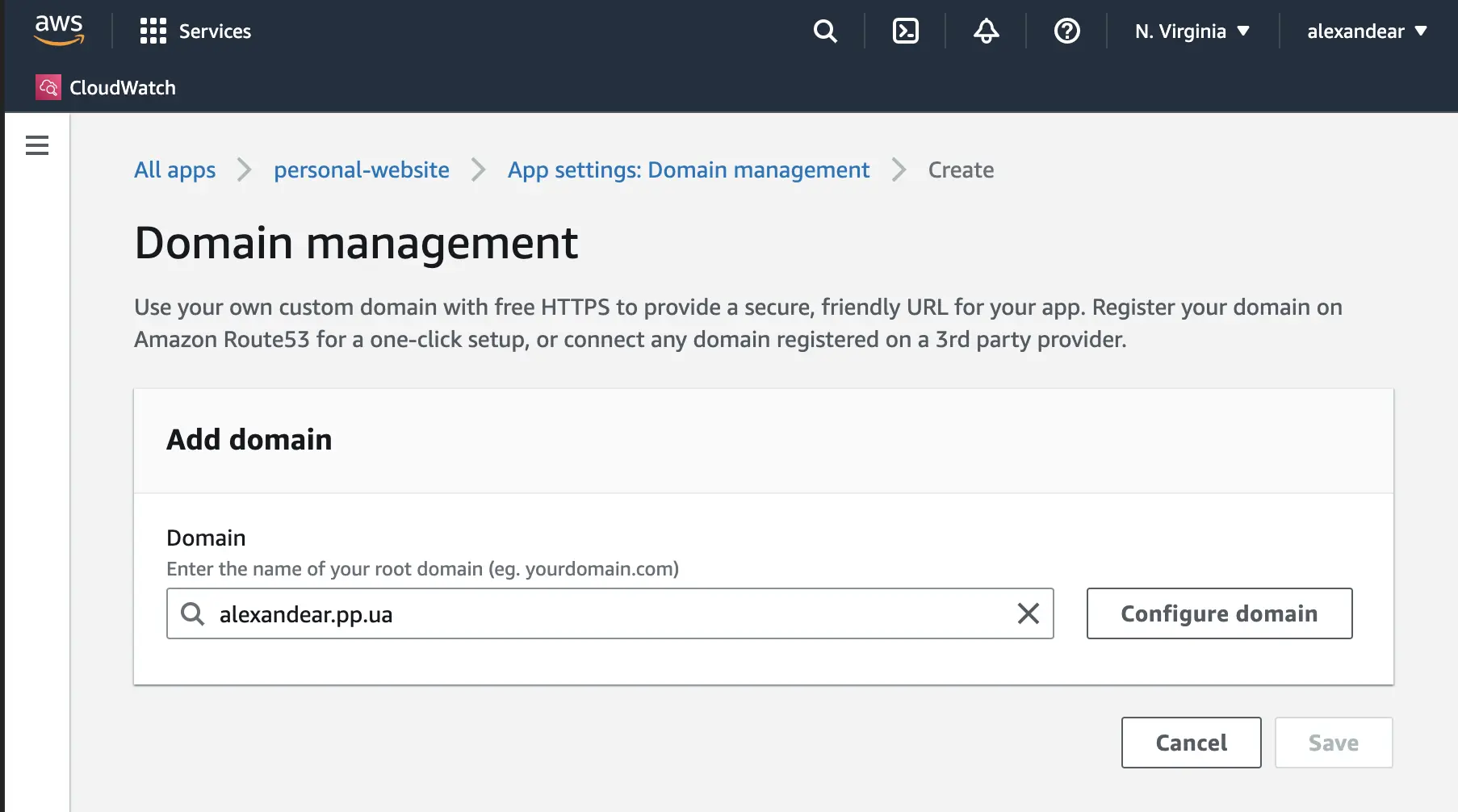Open the region selector chevron
This screenshot has width=1458, height=812.
[1244, 31]
